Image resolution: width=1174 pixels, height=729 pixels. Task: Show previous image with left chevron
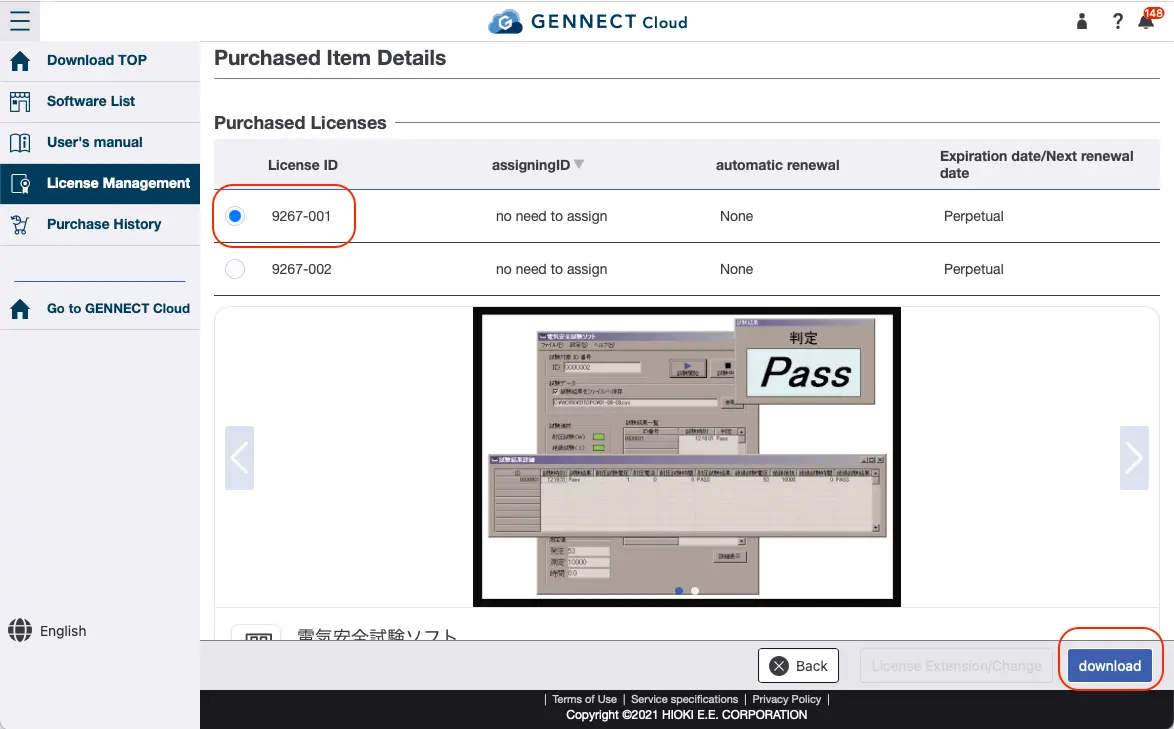240,458
